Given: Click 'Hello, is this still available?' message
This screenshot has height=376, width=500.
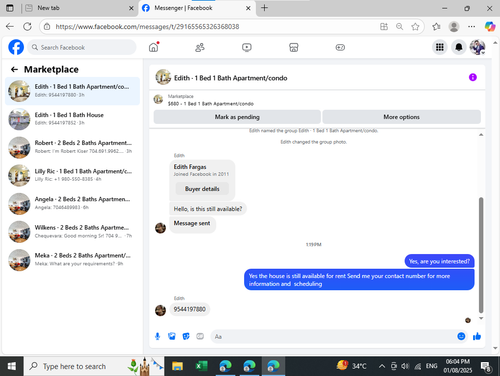Looking at the screenshot, I should click(x=208, y=209).
